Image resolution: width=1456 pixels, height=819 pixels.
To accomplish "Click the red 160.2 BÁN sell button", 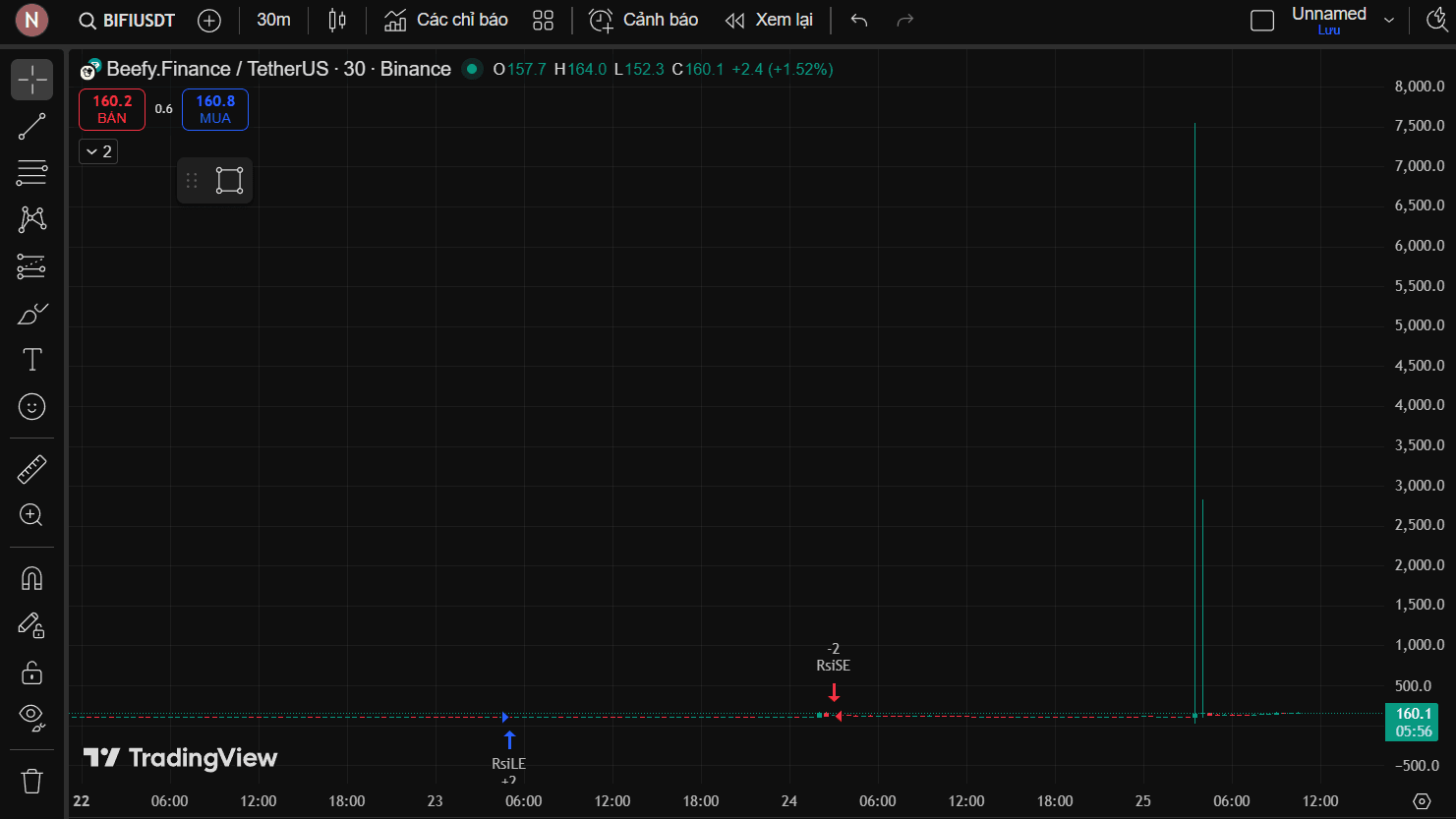I will point(112,109).
